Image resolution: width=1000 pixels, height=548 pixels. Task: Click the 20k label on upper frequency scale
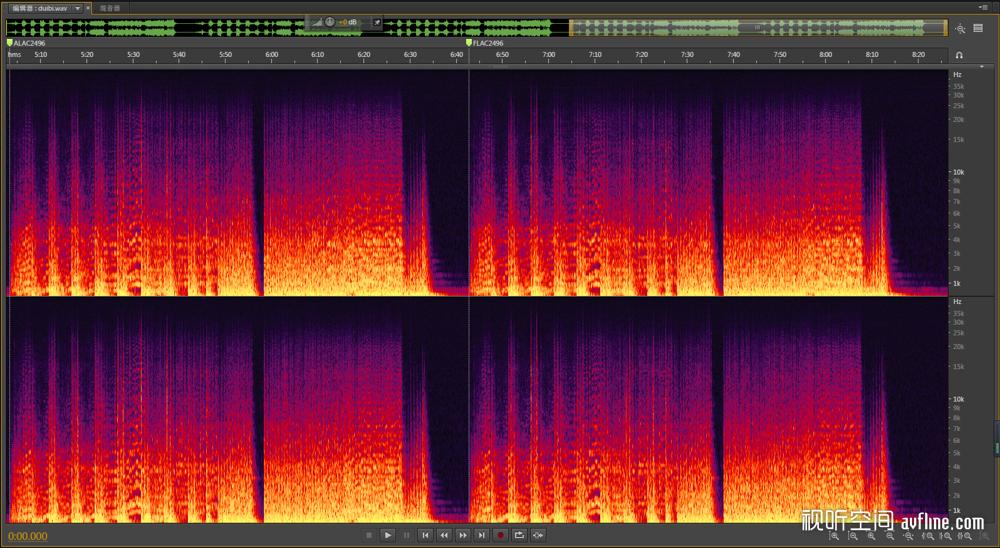958,119
